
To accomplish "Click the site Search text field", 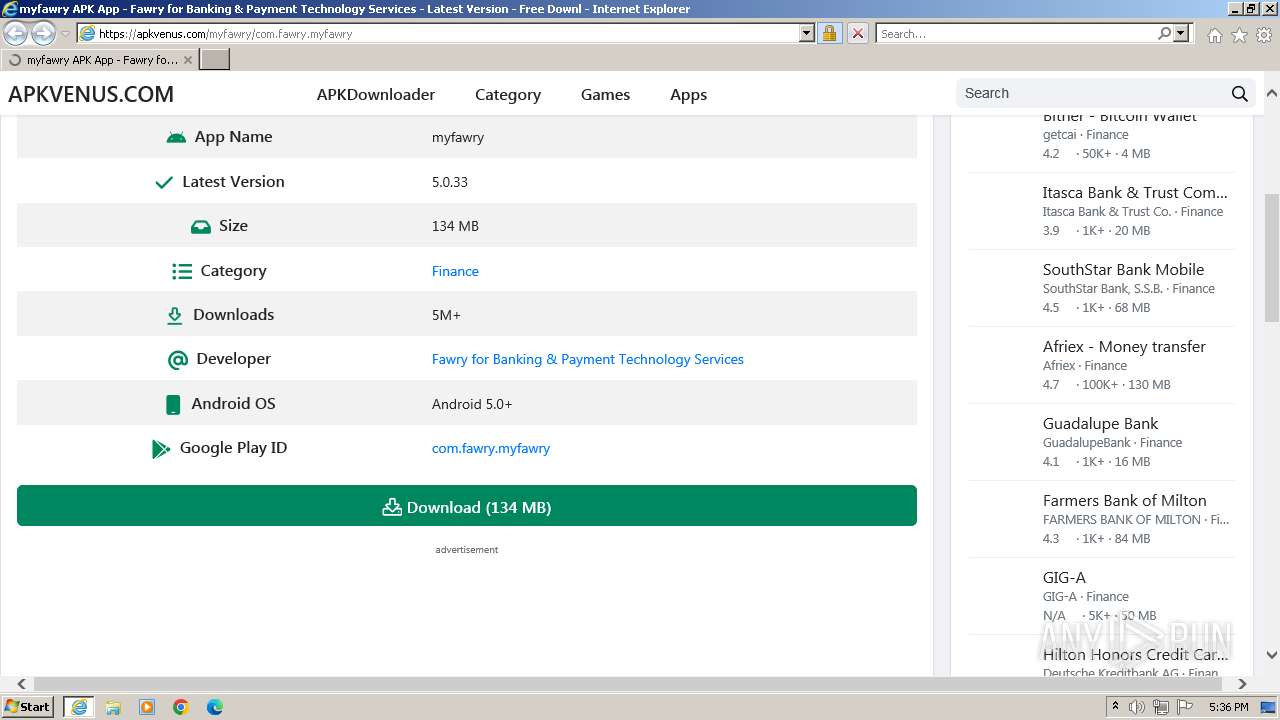I will coord(1092,93).
